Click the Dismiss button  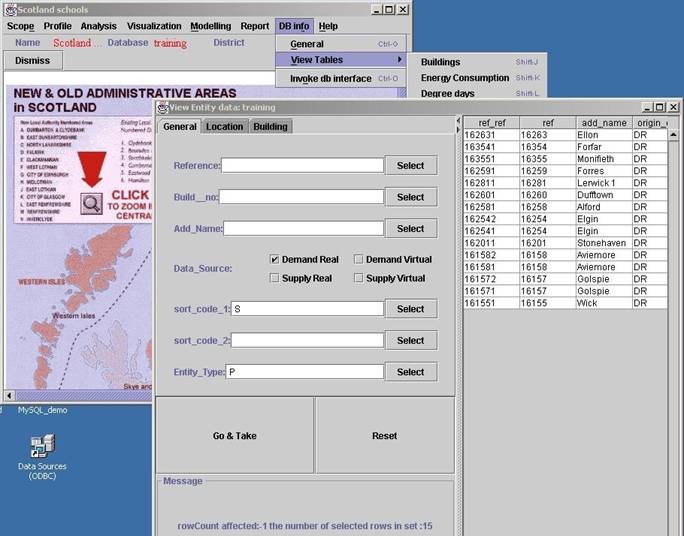[33, 60]
